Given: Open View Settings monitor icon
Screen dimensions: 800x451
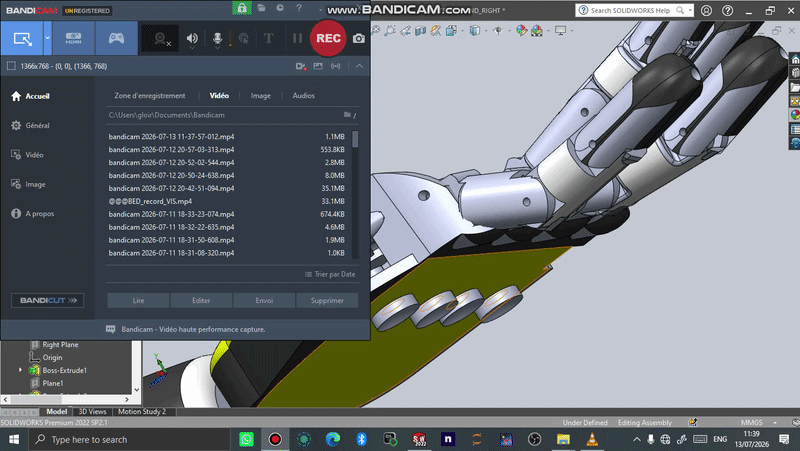Looking at the screenshot, I should tap(561, 31).
